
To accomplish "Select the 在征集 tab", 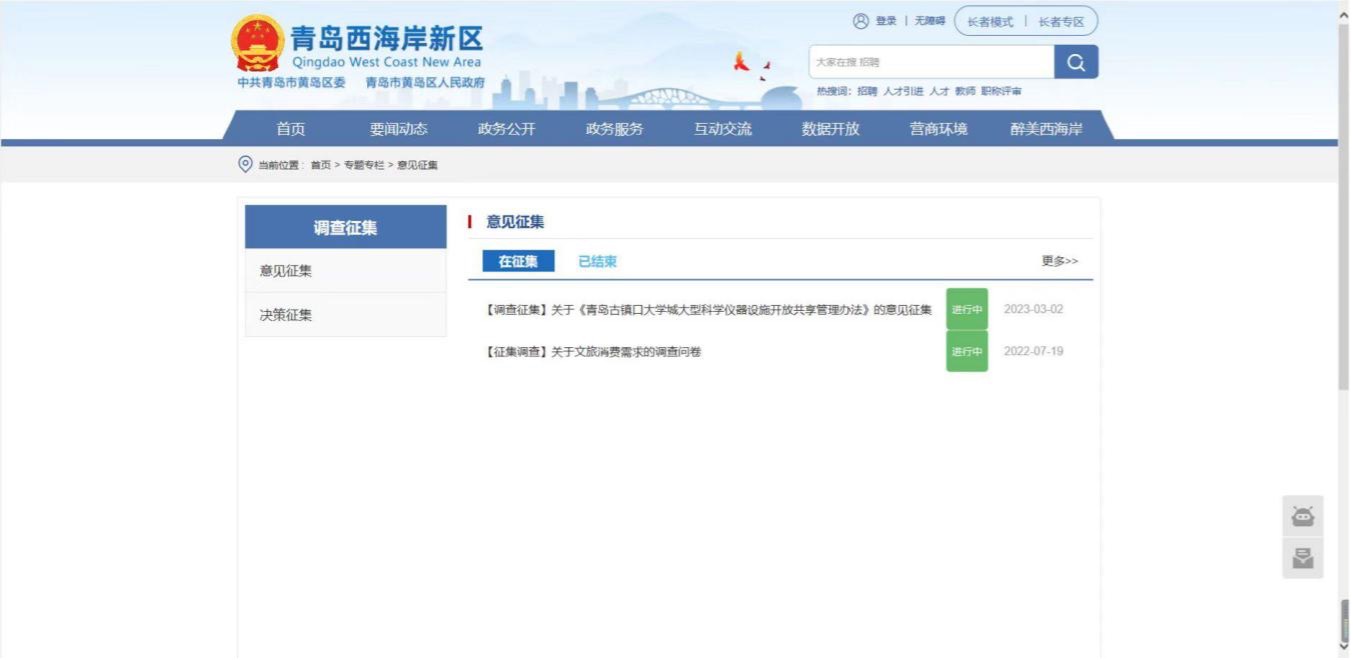I will pos(518,261).
